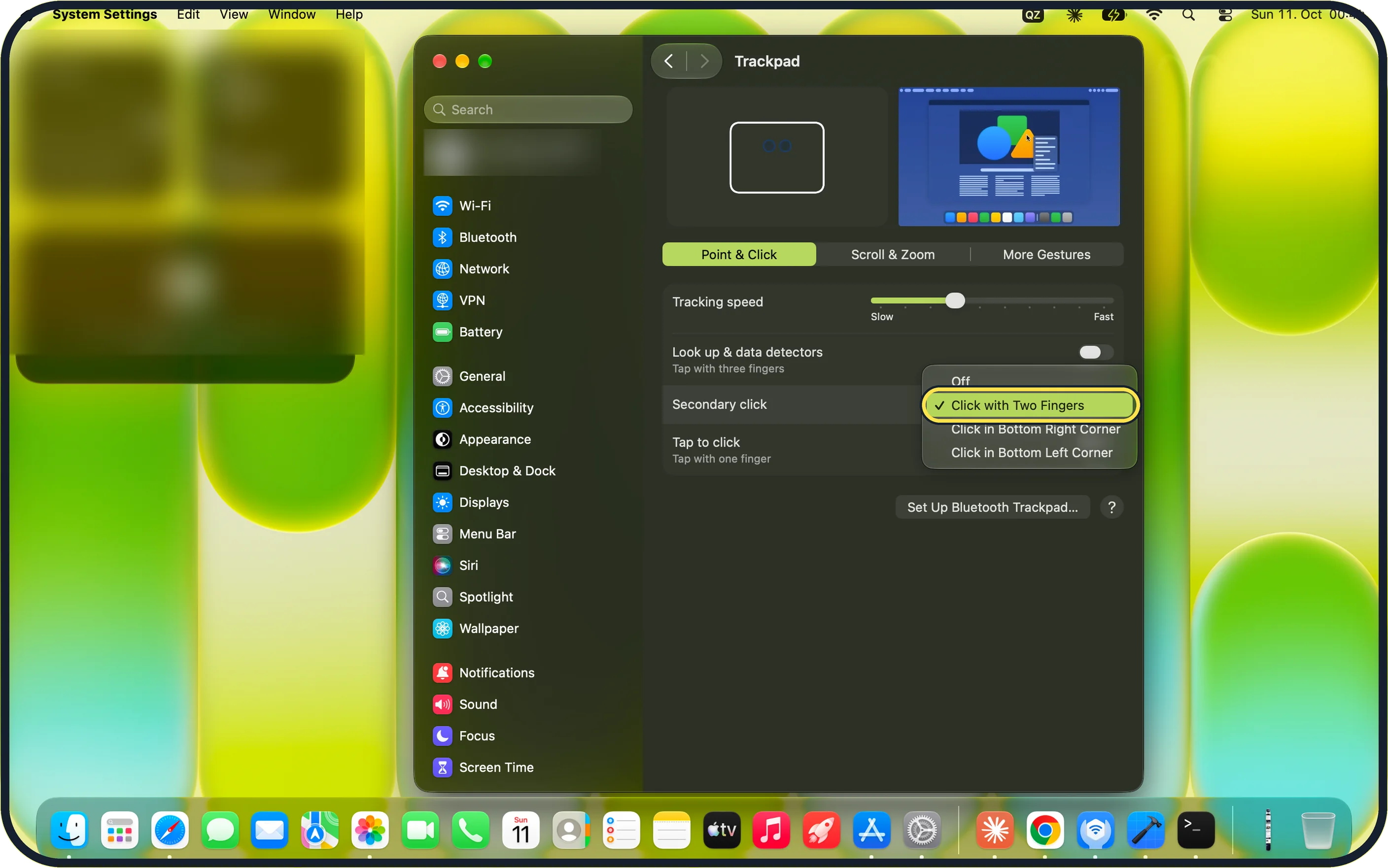Open the Window menu in menu bar
The width and height of the screenshot is (1388, 868).
click(x=292, y=14)
